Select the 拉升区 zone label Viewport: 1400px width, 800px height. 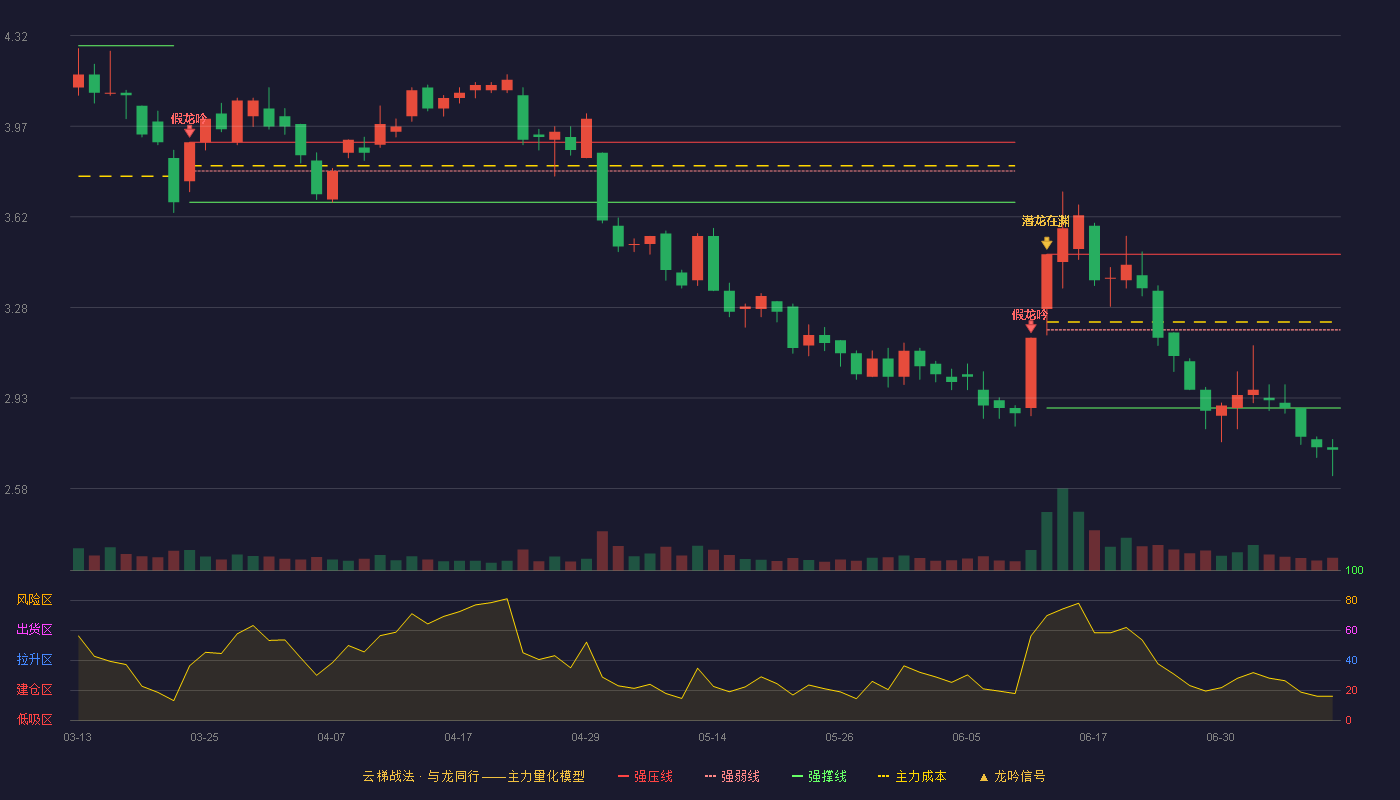(x=34, y=660)
